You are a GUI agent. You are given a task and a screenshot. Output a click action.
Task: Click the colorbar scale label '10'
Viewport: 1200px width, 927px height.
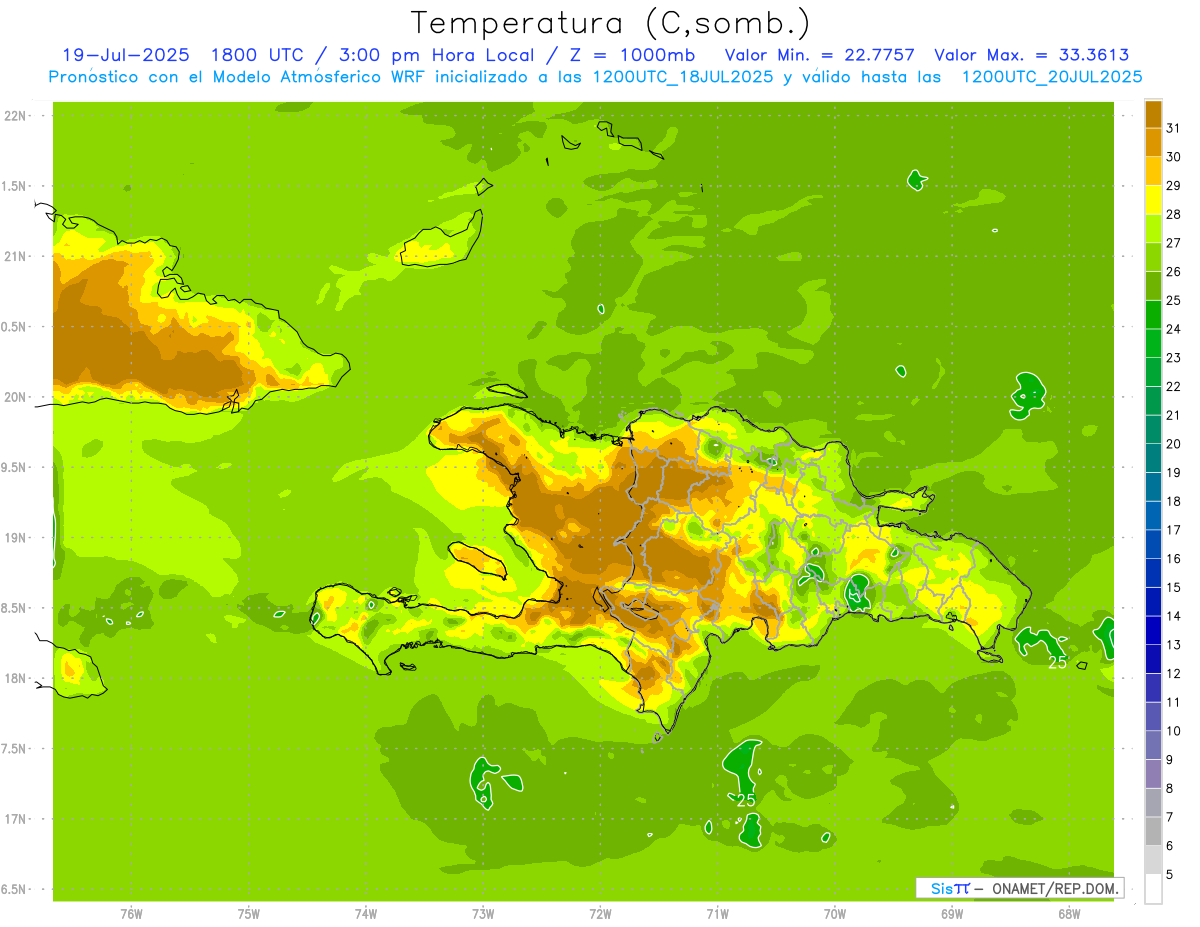coord(1174,731)
